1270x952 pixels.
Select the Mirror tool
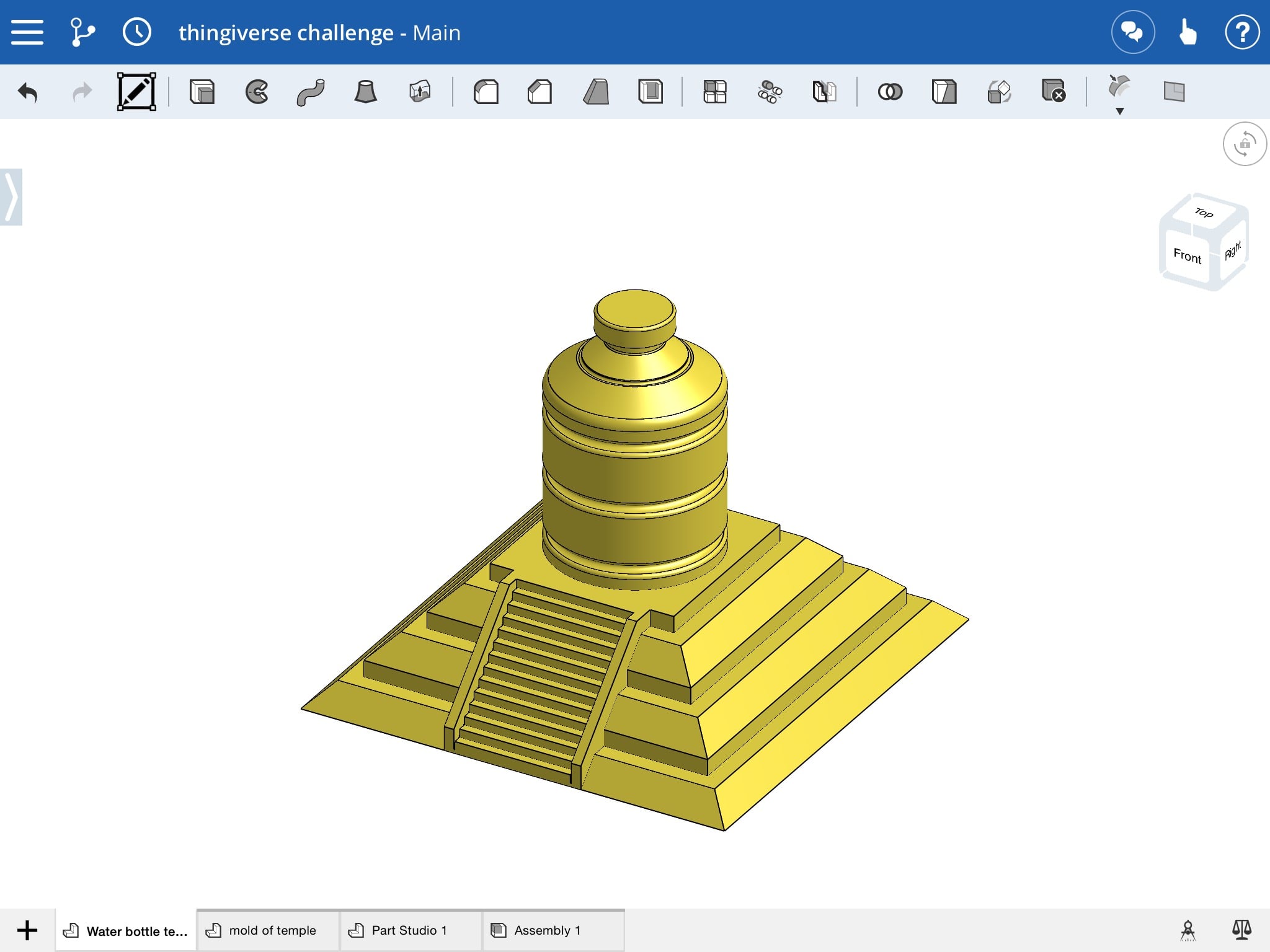click(824, 92)
